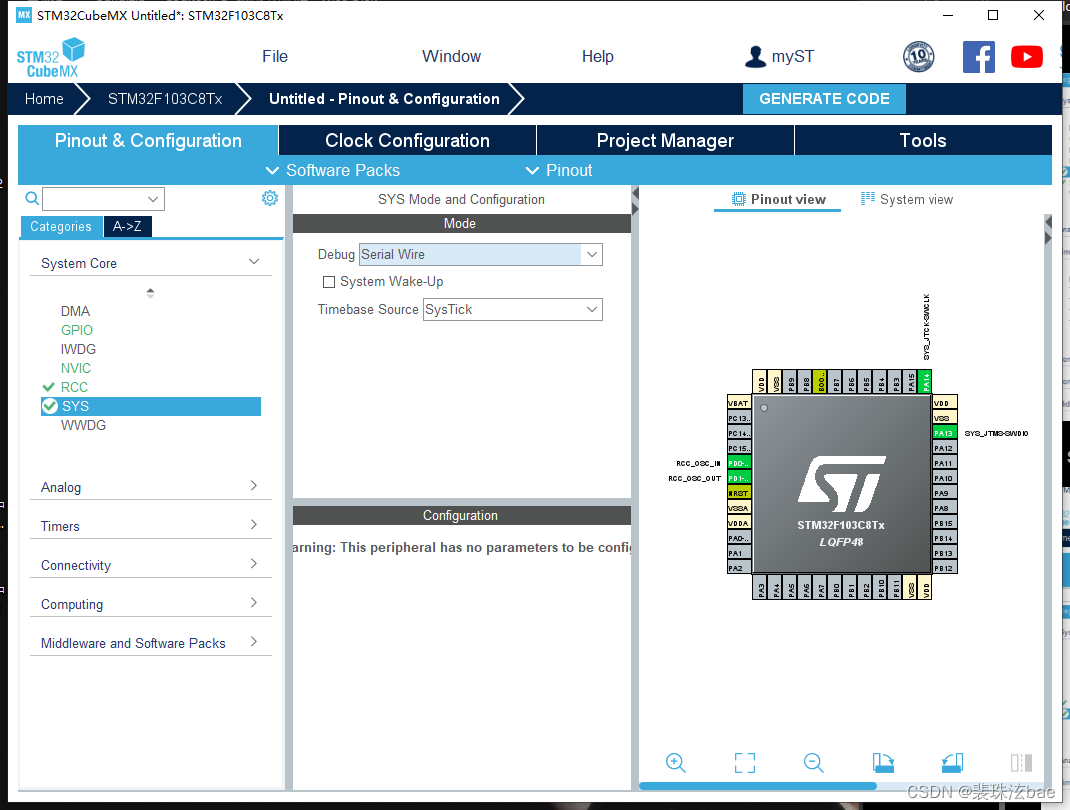Click the panel splitter arrows beside SYS Mode
1070x810 pixels.
point(635,202)
